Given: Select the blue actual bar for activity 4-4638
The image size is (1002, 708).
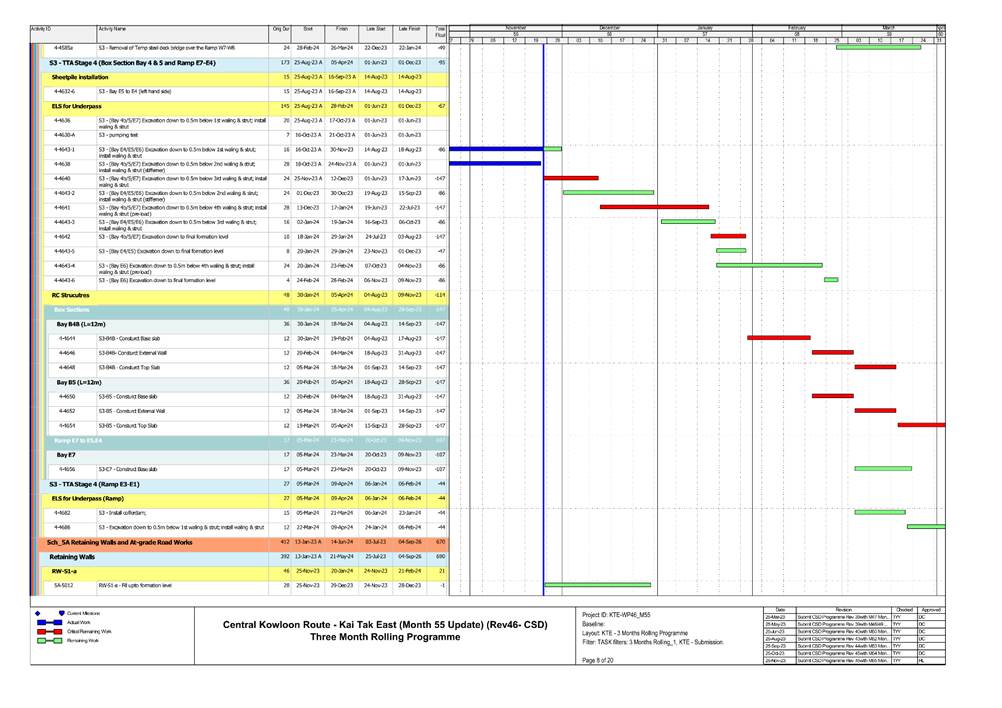Looking at the screenshot, I should [x=495, y=163].
